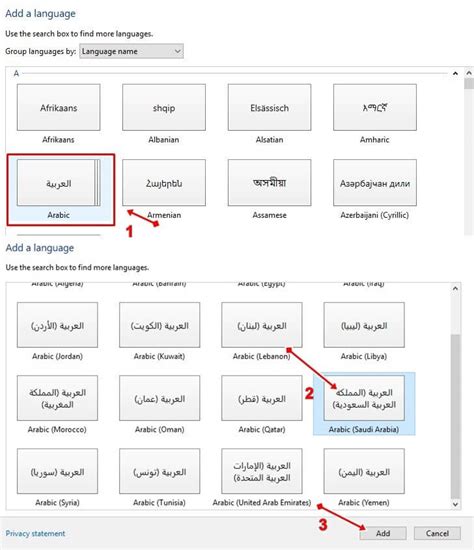
Task: Select the Arabic language group tile
Action: pos(59,183)
